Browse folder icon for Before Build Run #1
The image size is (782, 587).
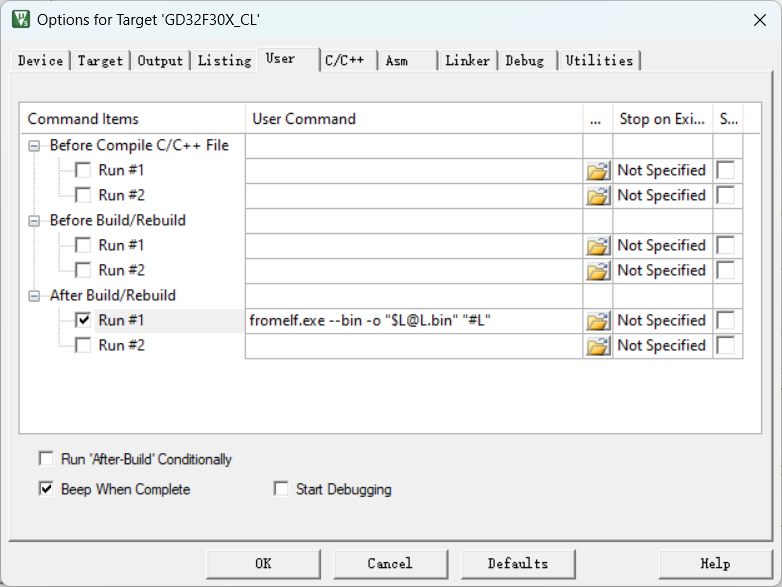[x=598, y=246]
